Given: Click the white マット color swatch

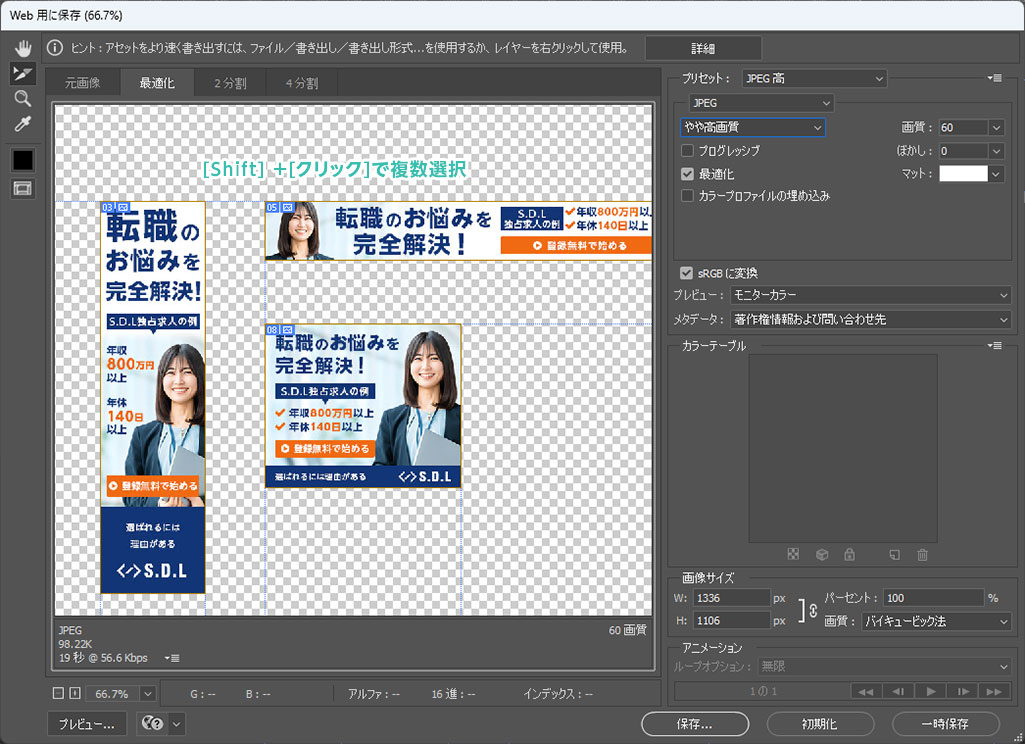Looking at the screenshot, I should point(962,174).
